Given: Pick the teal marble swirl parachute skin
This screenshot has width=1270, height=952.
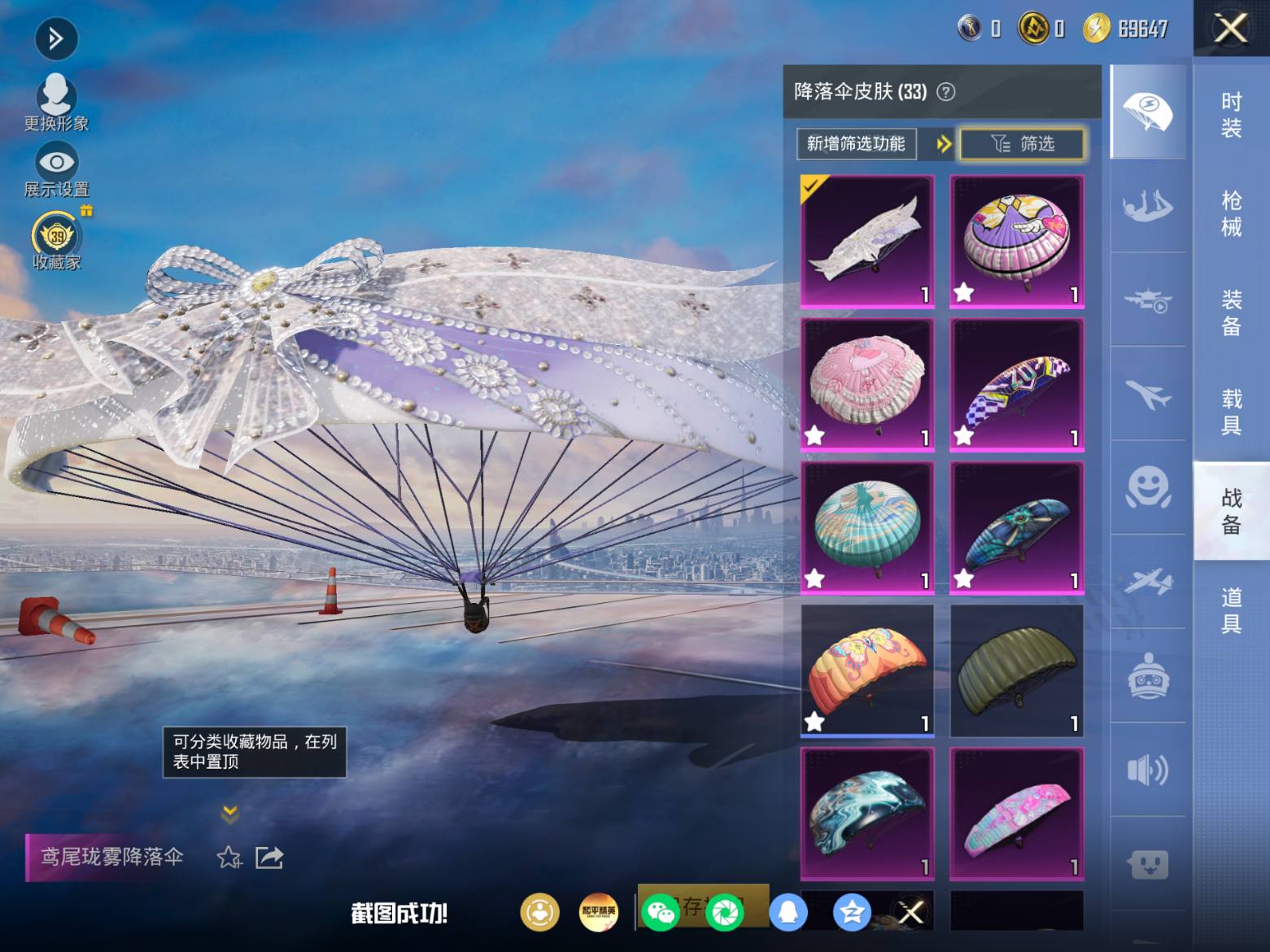Looking at the screenshot, I should pyautogui.click(x=867, y=814).
